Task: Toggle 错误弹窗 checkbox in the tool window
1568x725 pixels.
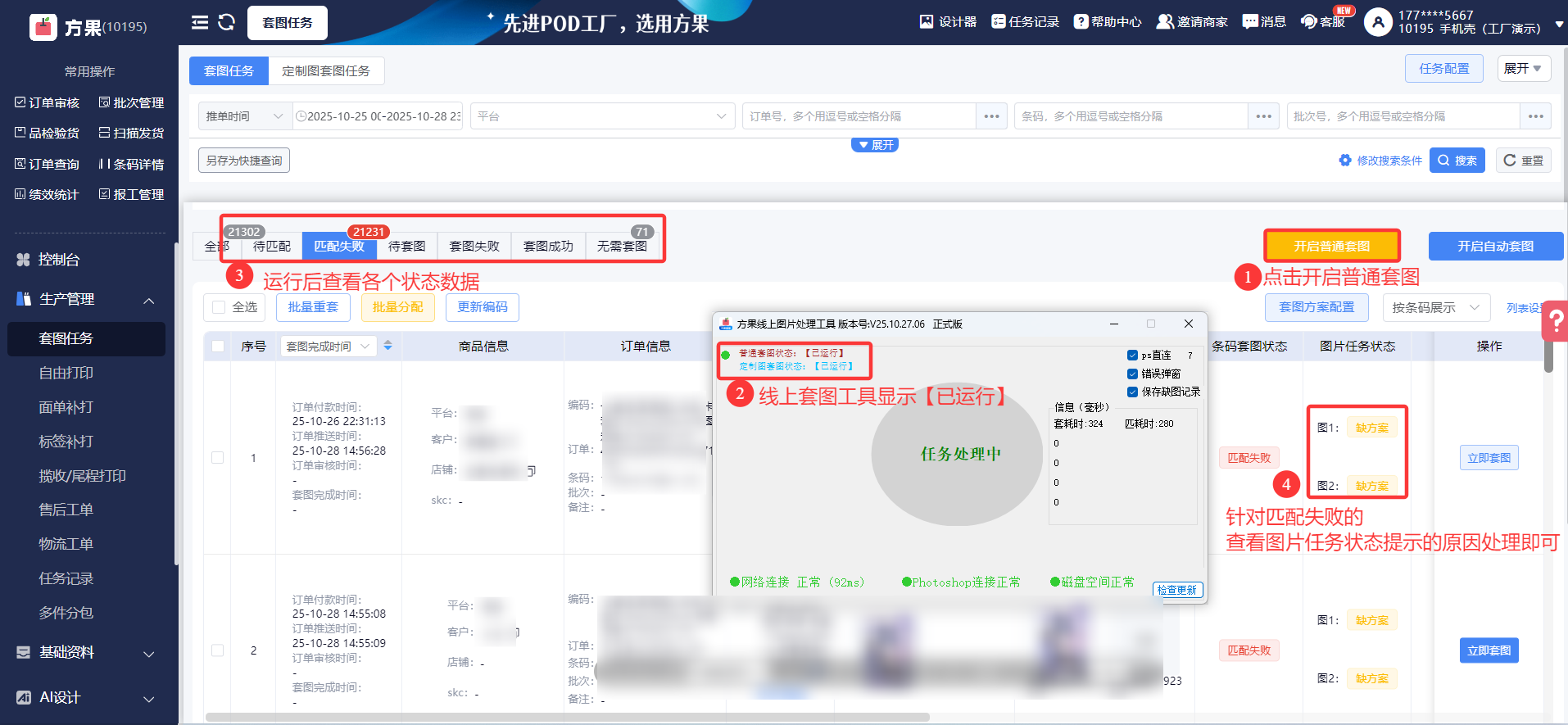Action: click(x=1132, y=374)
